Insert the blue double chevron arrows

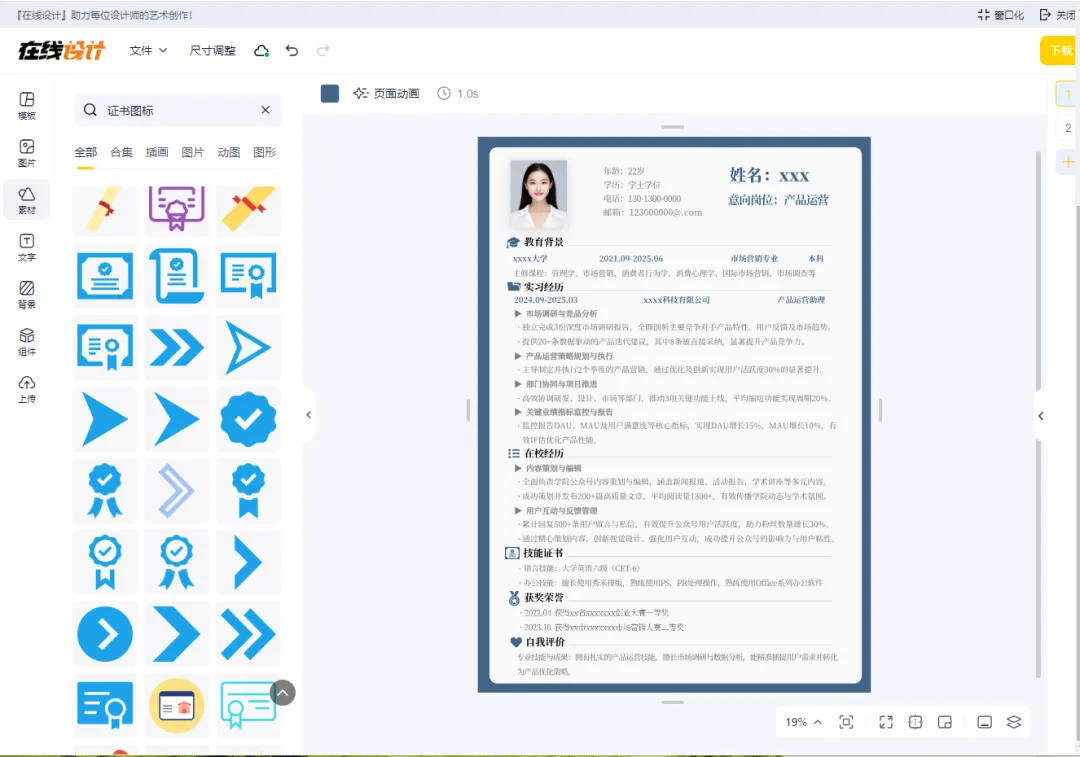coord(177,347)
